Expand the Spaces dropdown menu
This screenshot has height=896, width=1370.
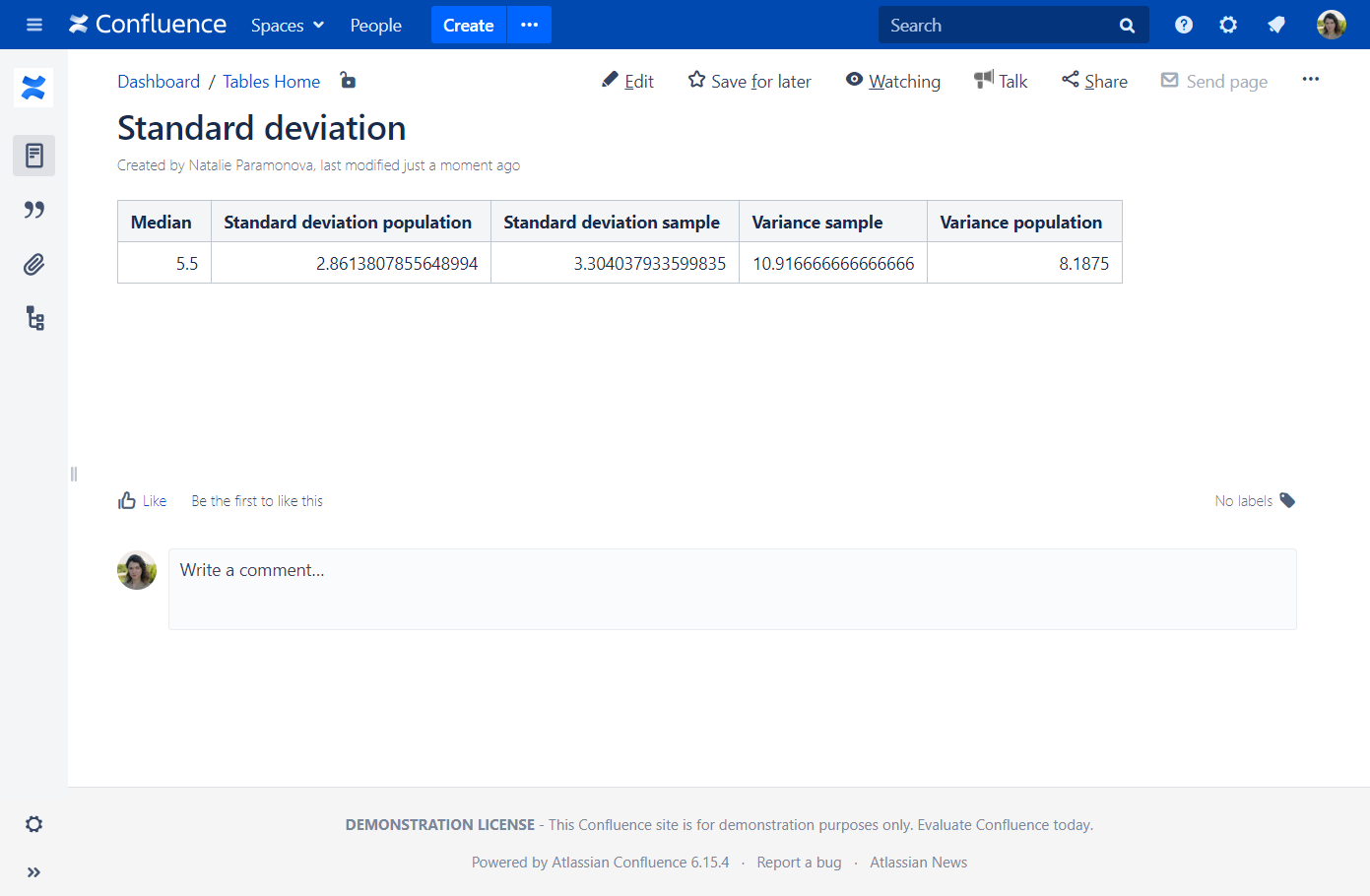[x=287, y=25]
